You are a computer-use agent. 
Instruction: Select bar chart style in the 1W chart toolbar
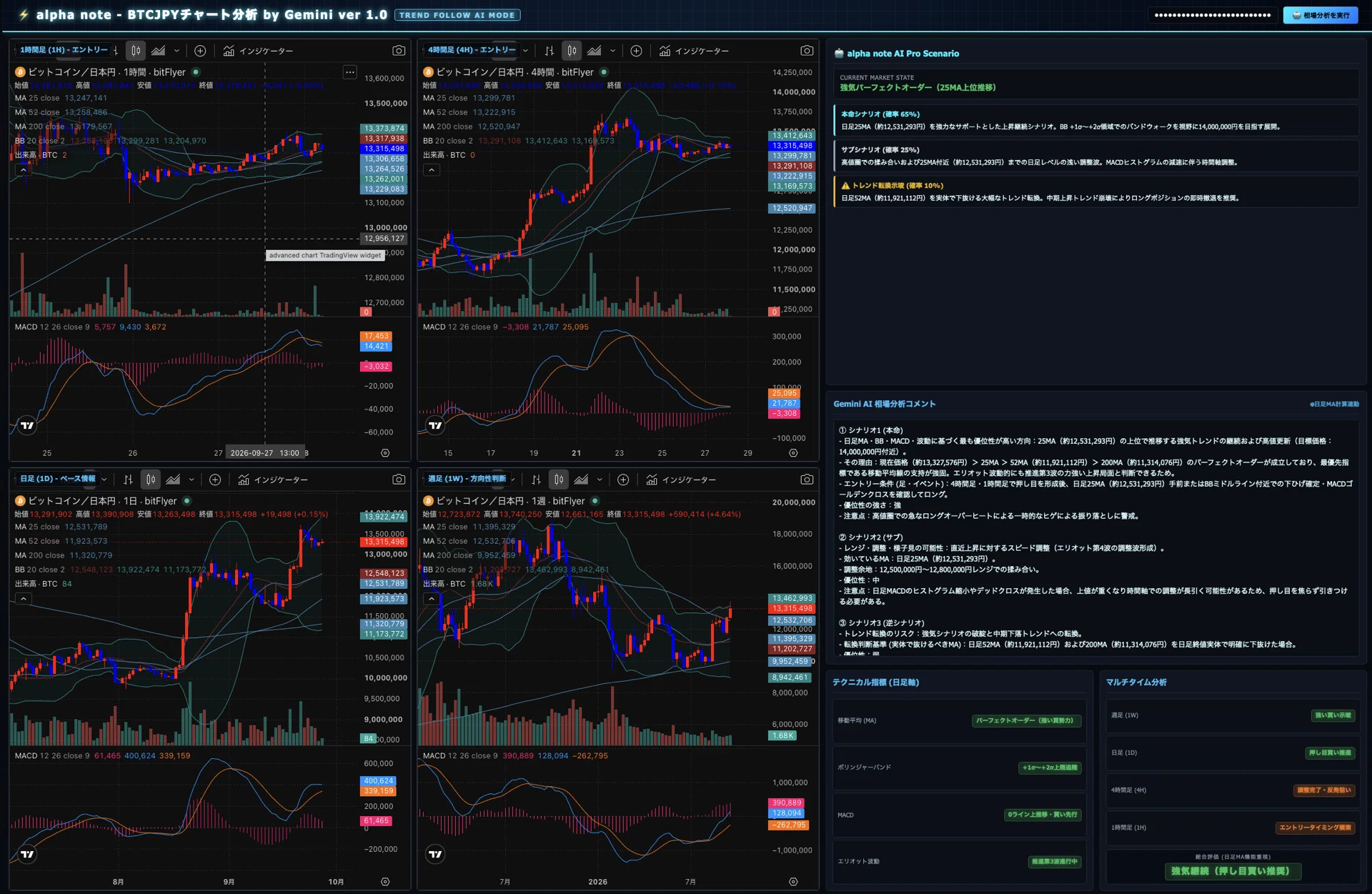(x=536, y=480)
